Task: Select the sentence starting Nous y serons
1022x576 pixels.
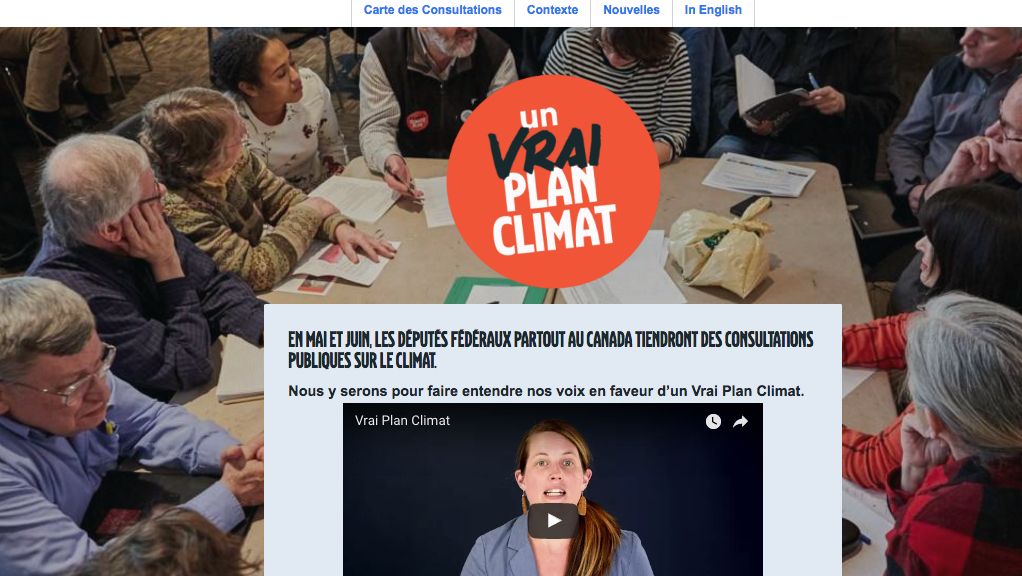Action: (x=546, y=391)
